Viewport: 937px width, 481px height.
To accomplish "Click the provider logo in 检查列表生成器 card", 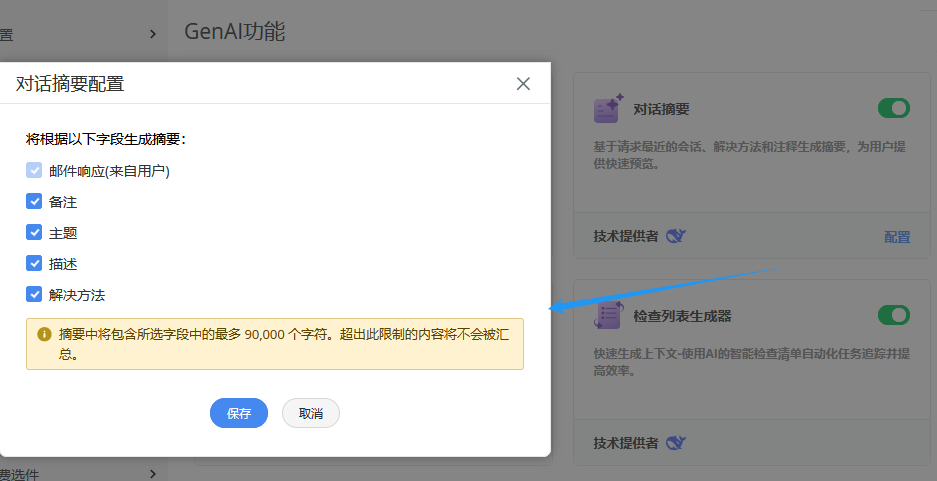I will coord(677,443).
